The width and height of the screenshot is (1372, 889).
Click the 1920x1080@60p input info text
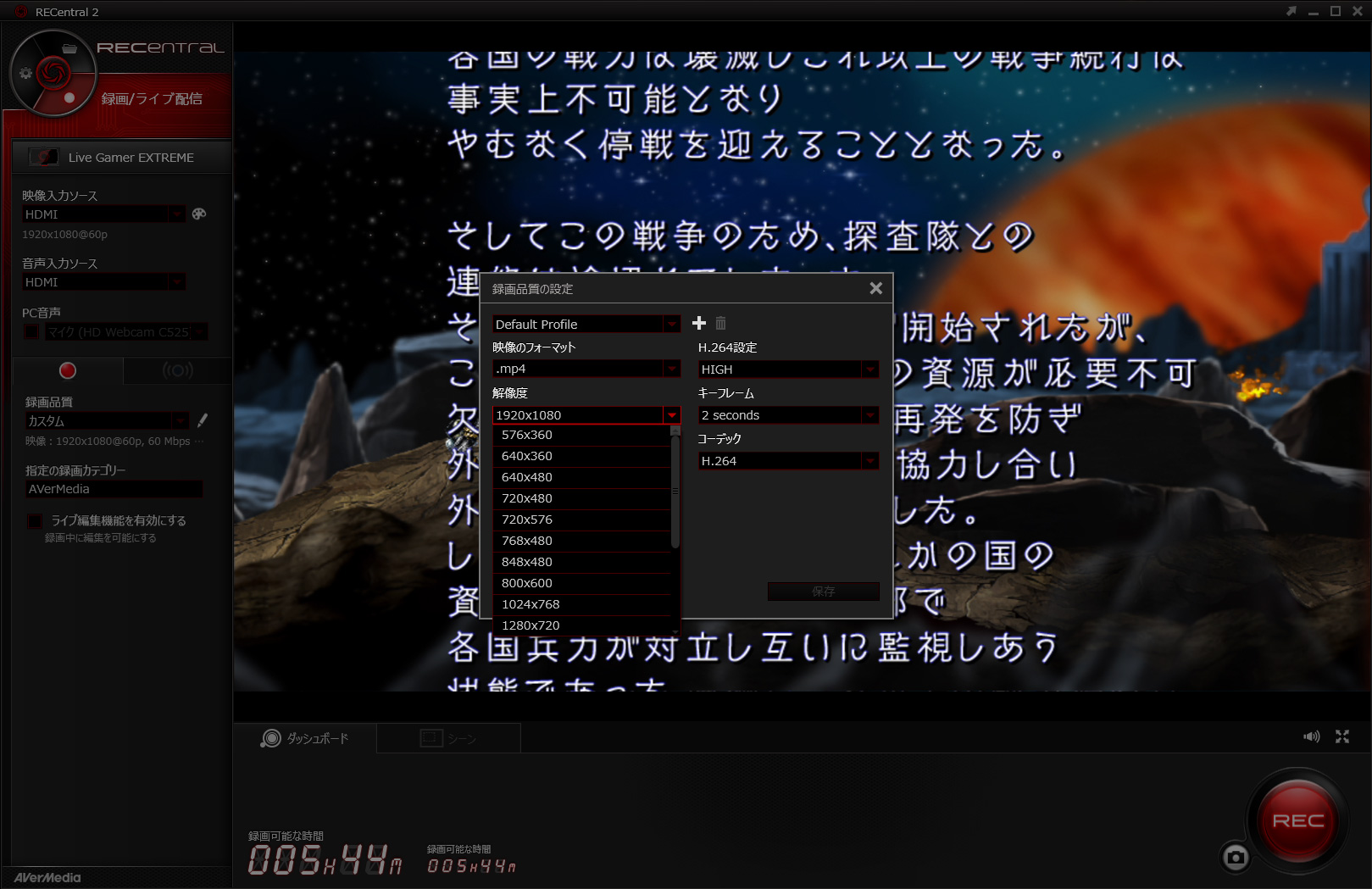coord(65,235)
